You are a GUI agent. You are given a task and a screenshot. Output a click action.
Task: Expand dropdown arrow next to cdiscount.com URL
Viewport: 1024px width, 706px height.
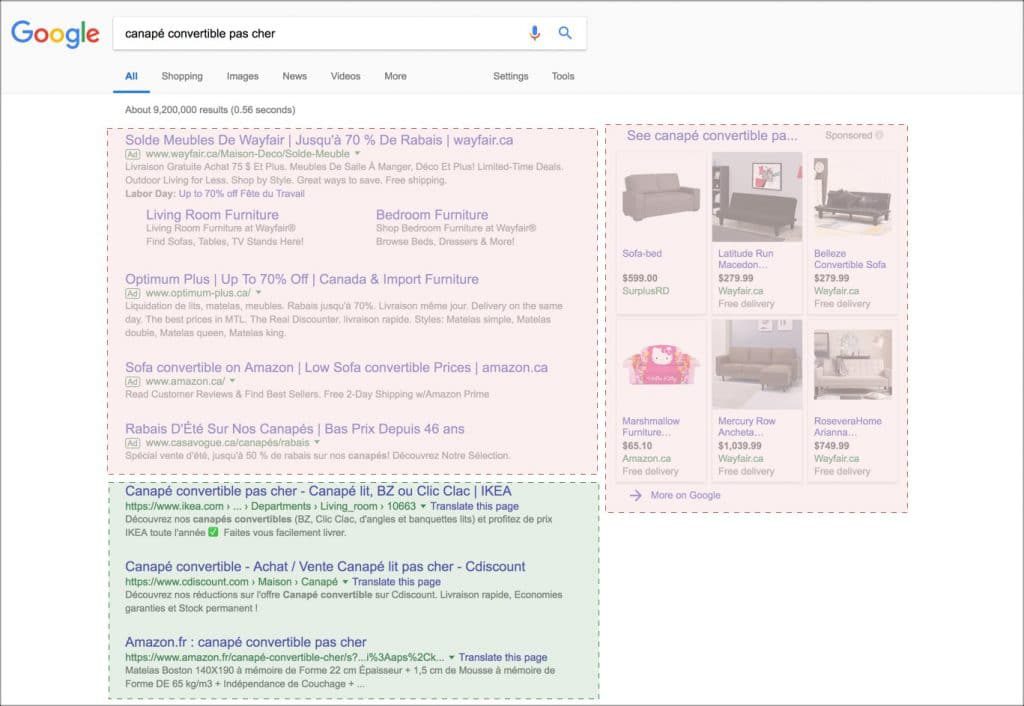[345, 582]
